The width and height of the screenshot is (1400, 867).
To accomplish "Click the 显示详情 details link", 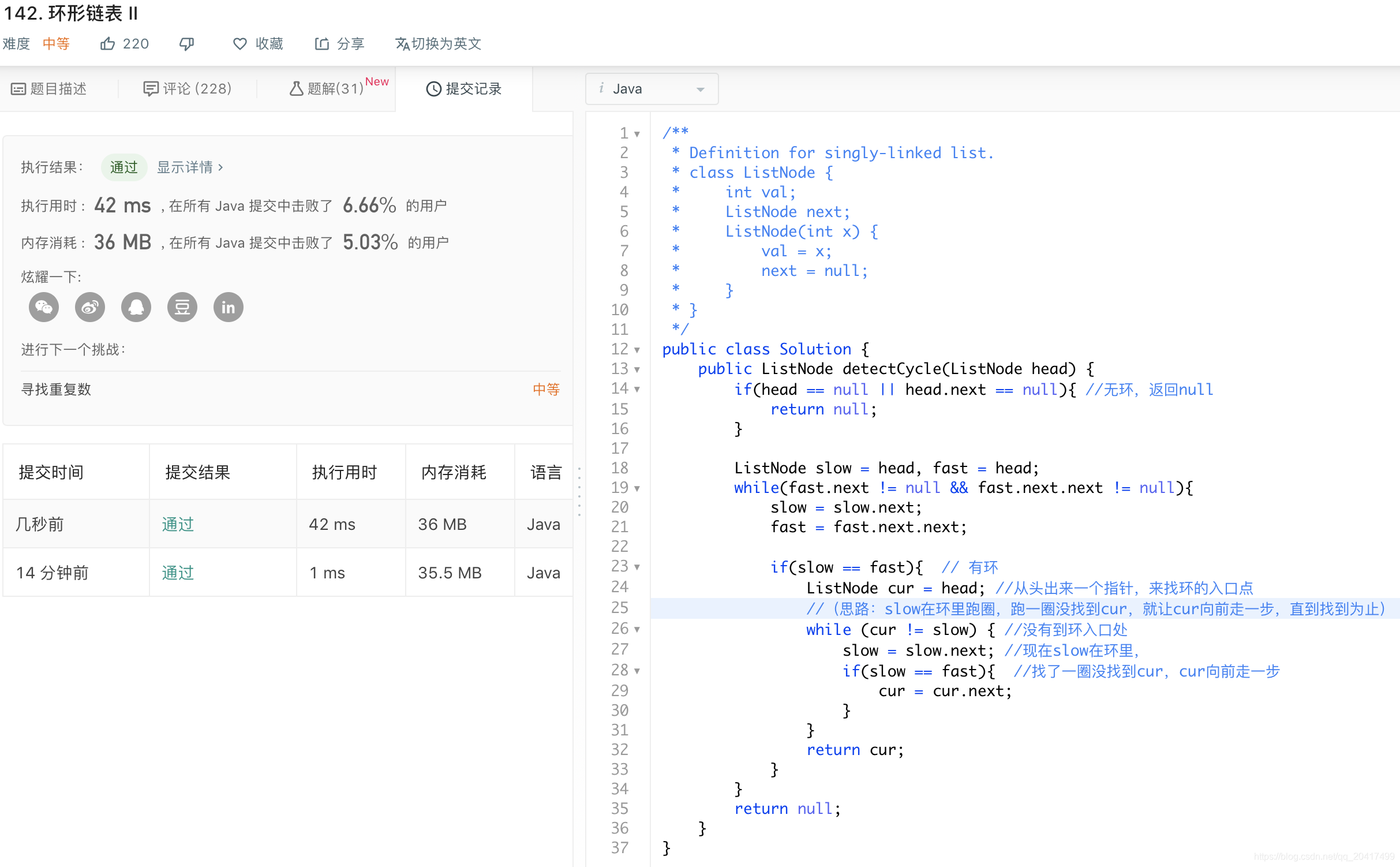I will tap(186, 167).
